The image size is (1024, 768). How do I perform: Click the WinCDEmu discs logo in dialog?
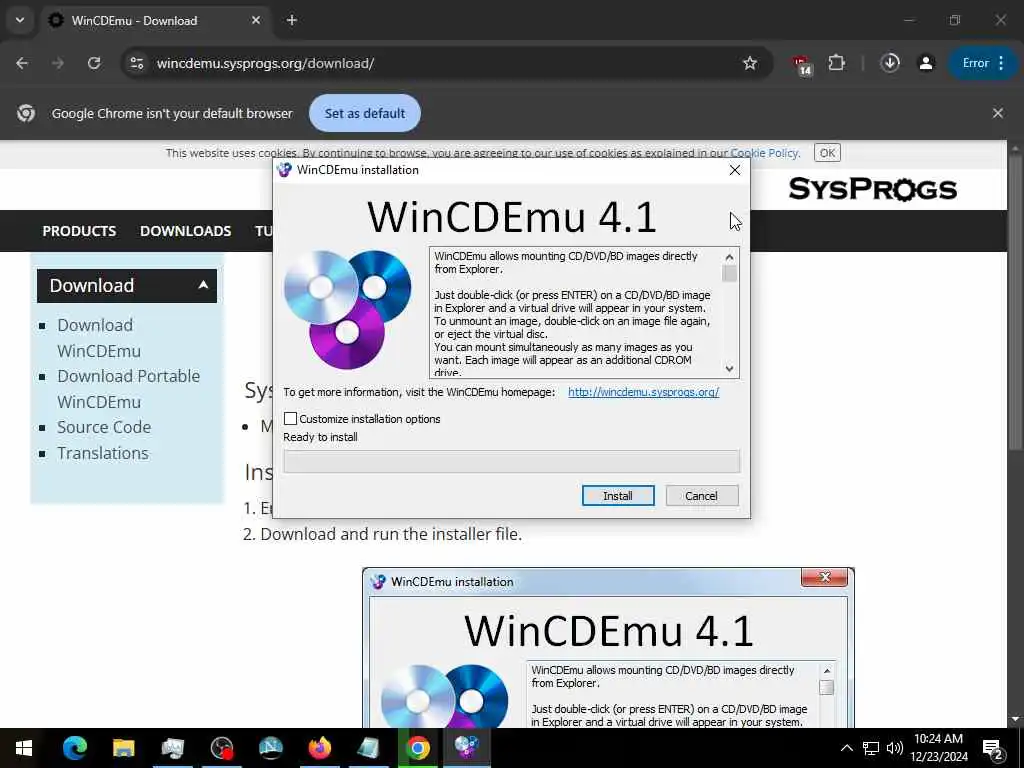pos(347,310)
